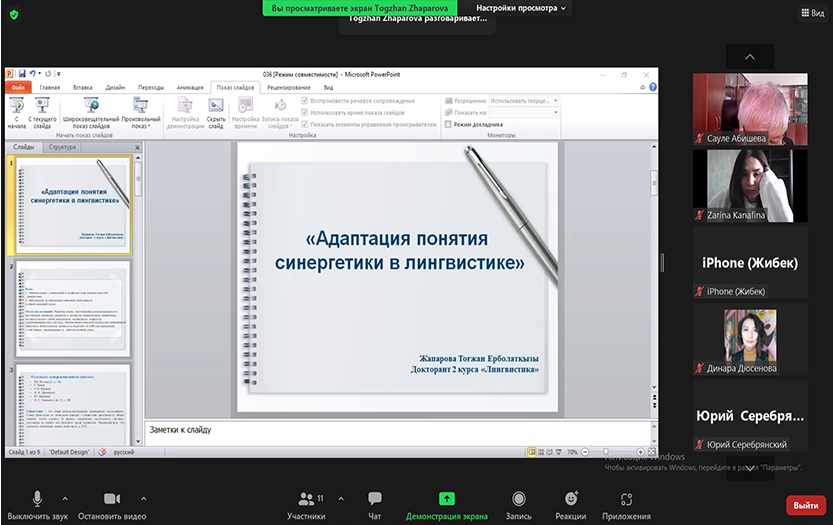This screenshot has height=525, width=833.
Task: Toggle 'Воспроизвести речевое сопровождение' checkbox
Action: pyautogui.click(x=306, y=101)
